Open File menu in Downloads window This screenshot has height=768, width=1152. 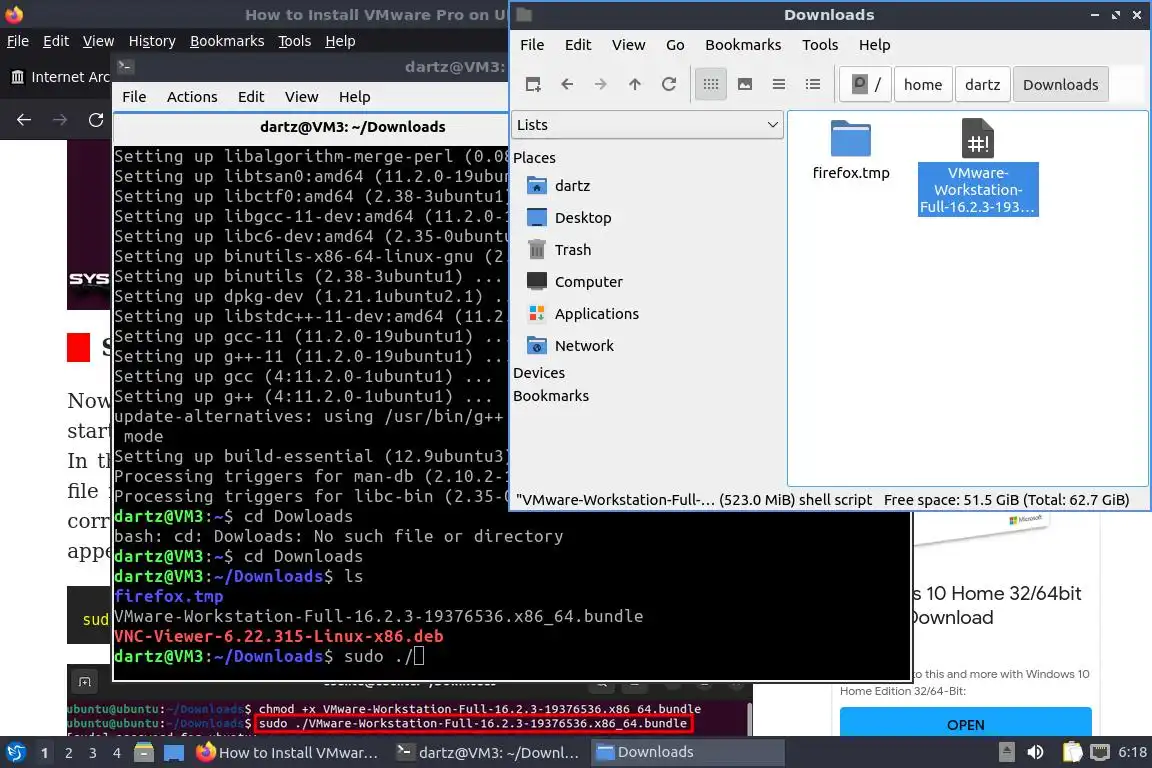point(532,45)
